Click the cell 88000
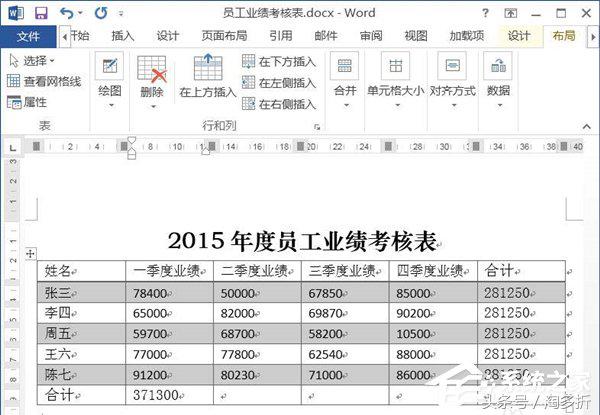This screenshot has height=415, width=600. point(433,354)
